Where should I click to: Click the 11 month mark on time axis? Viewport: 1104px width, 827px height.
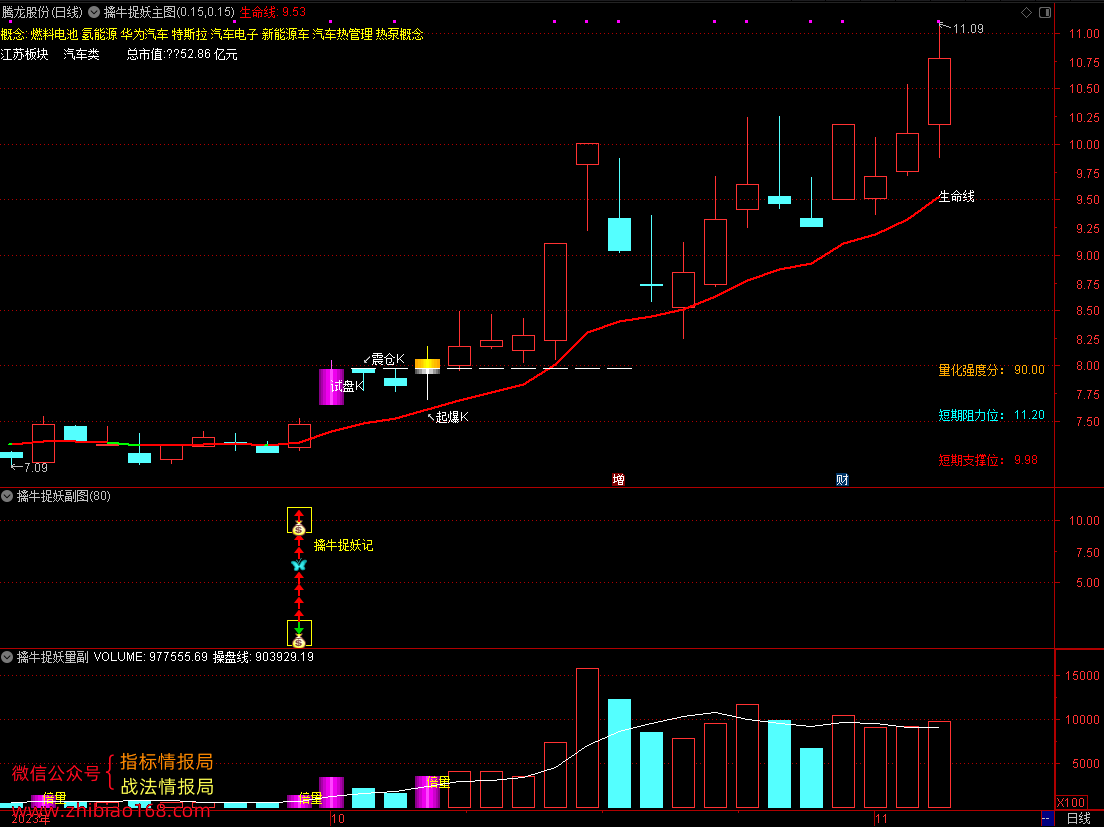tap(882, 819)
